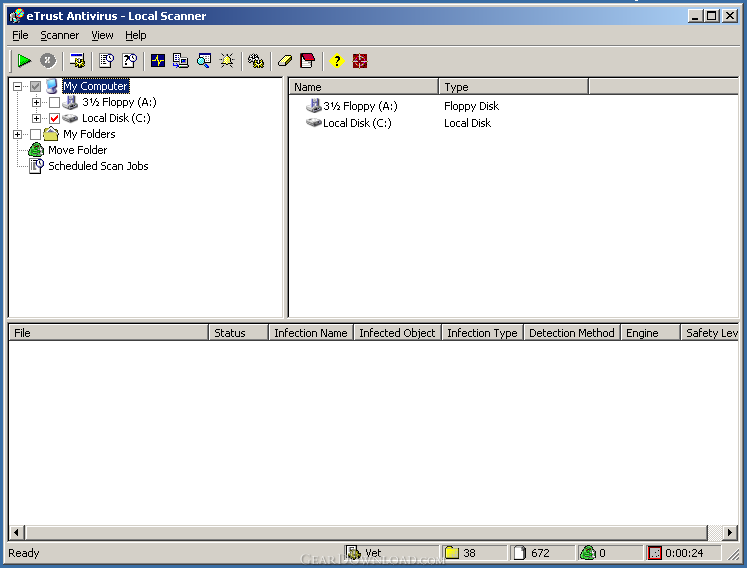Click the Vet engine icon in status bar
The height and width of the screenshot is (568, 747).
pyautogui.click(x=353, y=553)
